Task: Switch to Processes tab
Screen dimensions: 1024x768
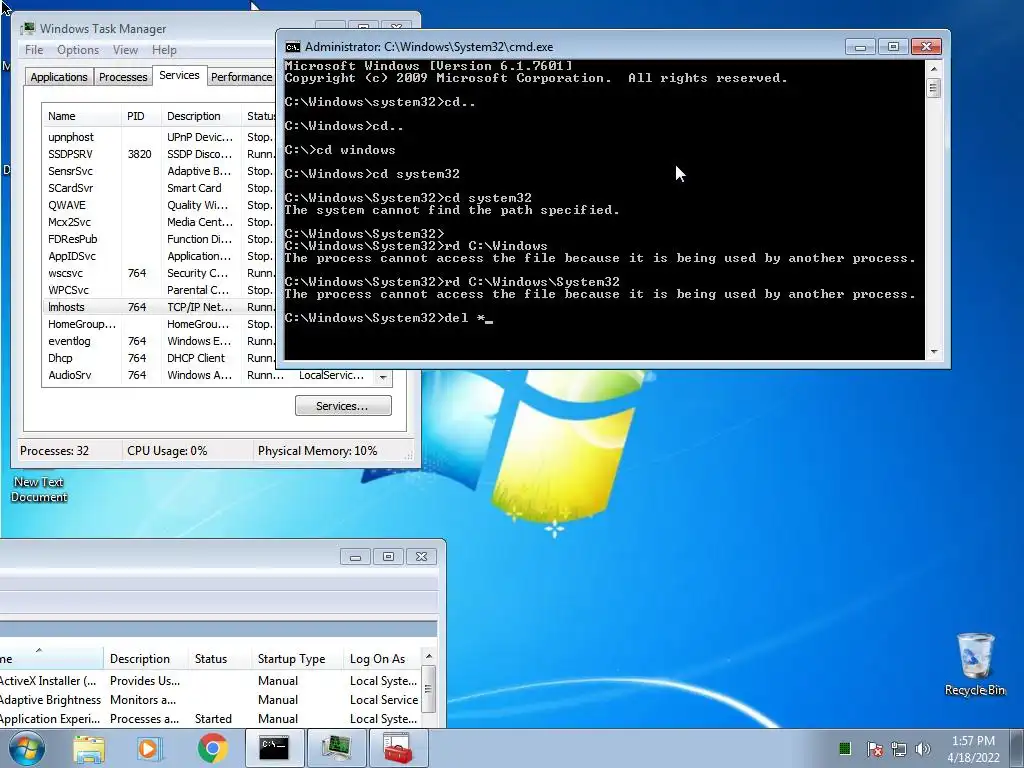Action: tap(123, 77)
